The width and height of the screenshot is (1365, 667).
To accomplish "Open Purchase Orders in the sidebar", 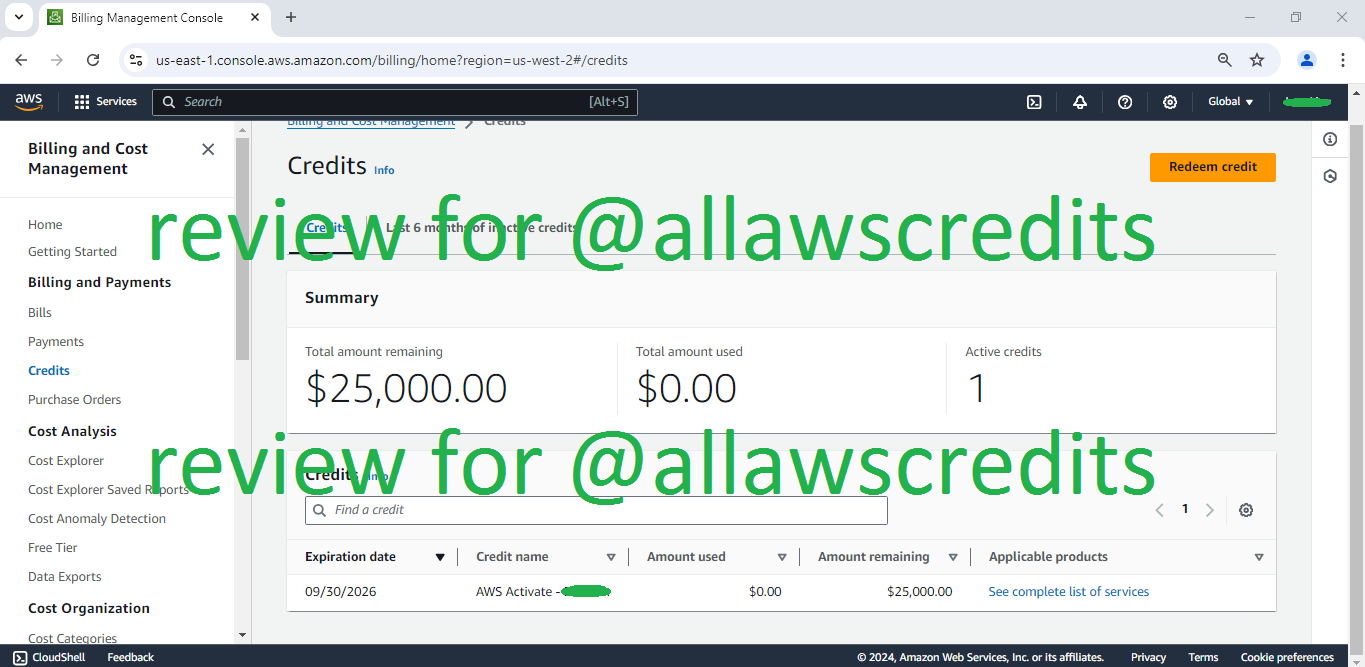I will tap(74, 400).
